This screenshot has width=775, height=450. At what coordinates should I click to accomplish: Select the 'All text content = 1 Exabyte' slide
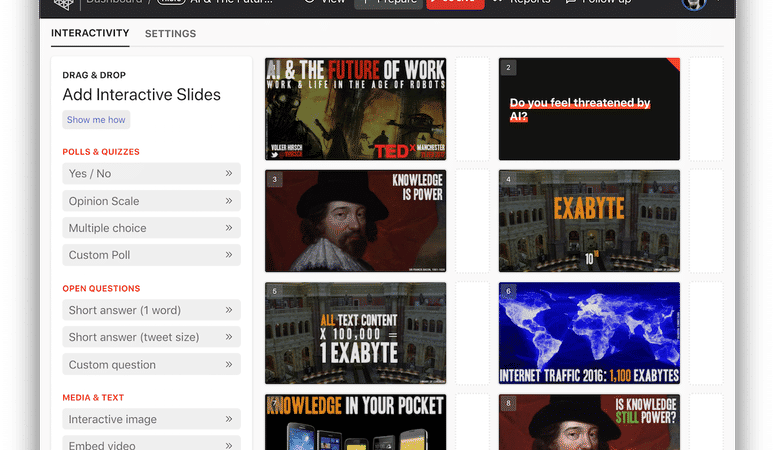point(355,333)
